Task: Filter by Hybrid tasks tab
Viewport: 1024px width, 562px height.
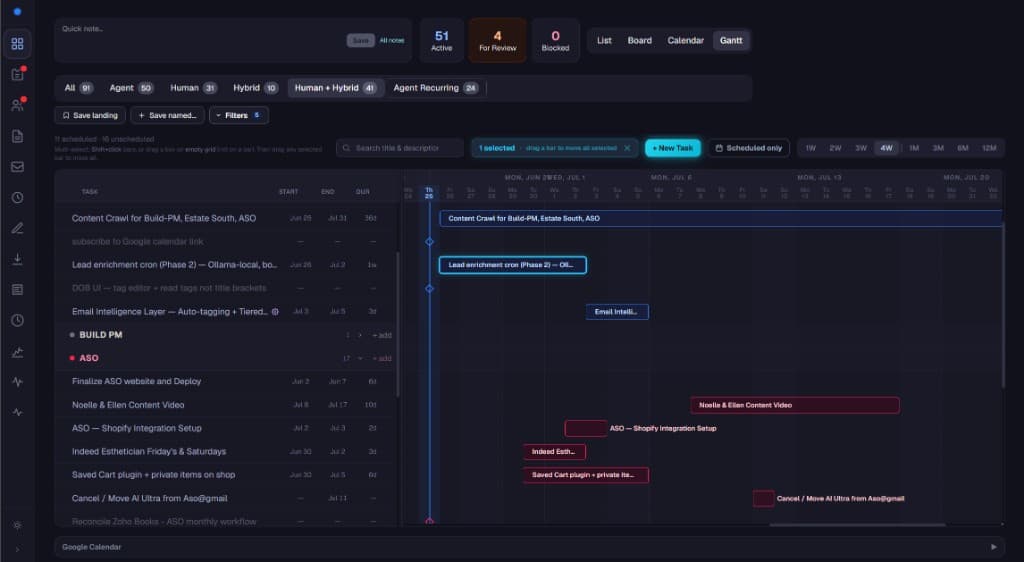Action: coord(255,88)
